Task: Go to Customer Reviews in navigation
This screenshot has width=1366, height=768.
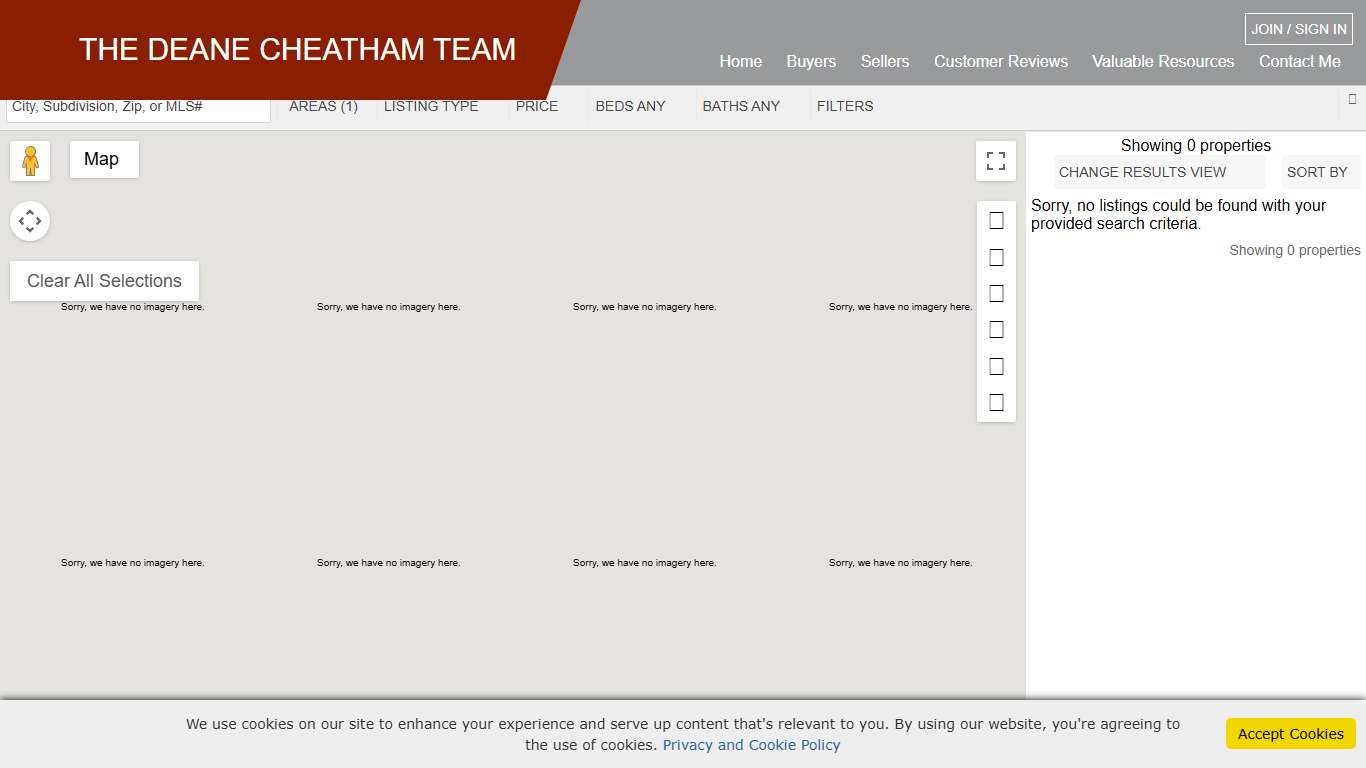Action: [x=1000, y=61]
